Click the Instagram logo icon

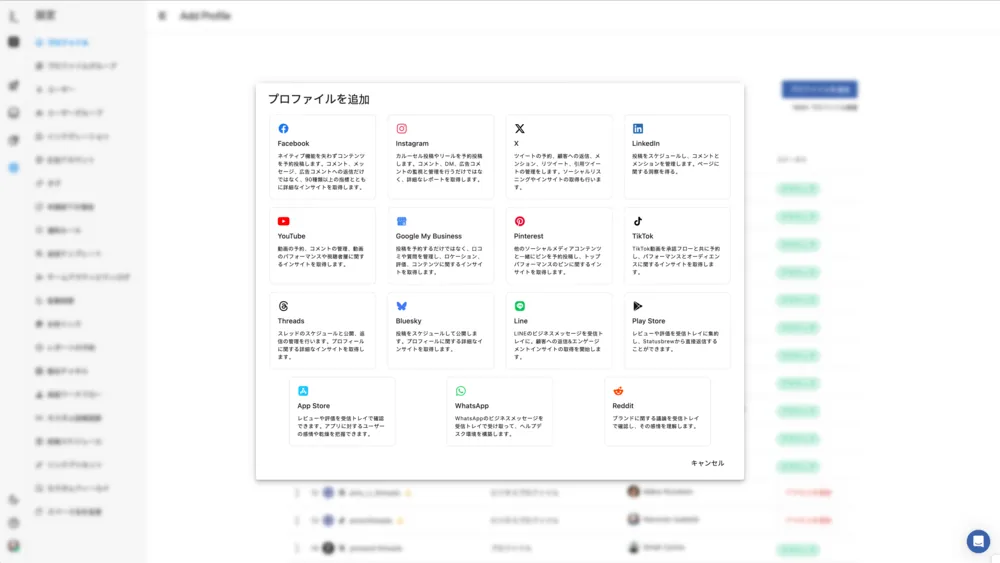[x=401, y=129]
